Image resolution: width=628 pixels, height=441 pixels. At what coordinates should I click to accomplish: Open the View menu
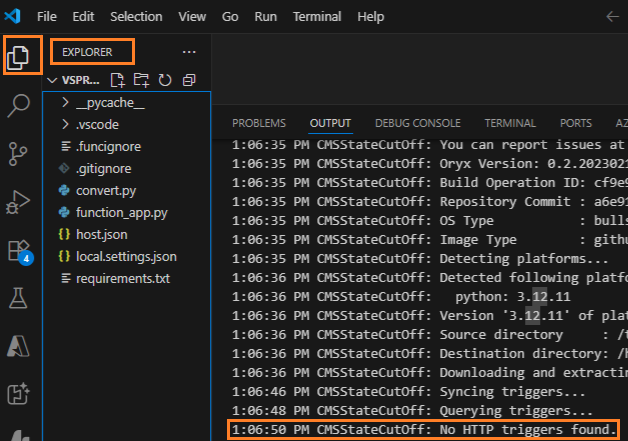(192, 16)
